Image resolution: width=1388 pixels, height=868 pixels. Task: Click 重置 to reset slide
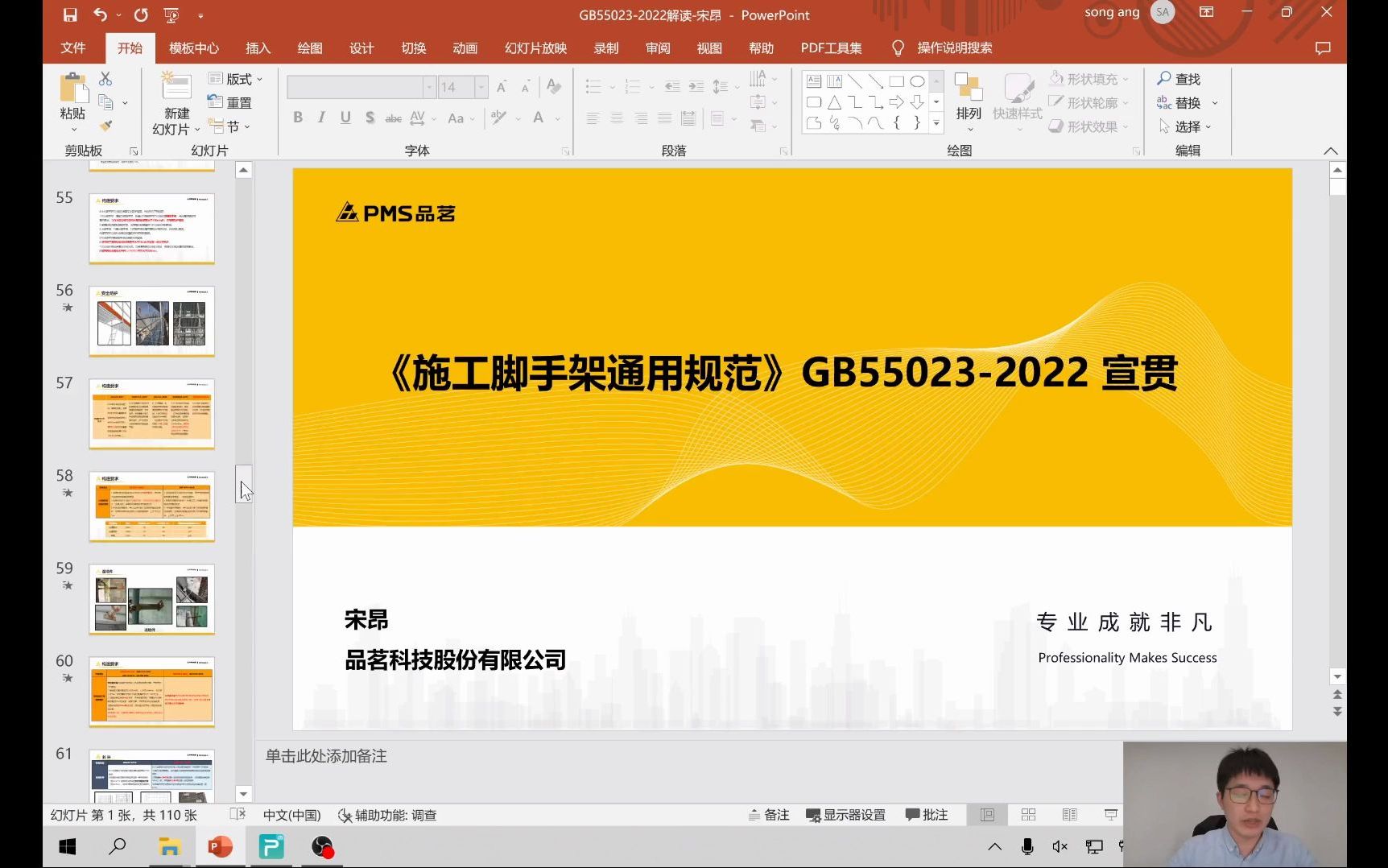point(229,102)
